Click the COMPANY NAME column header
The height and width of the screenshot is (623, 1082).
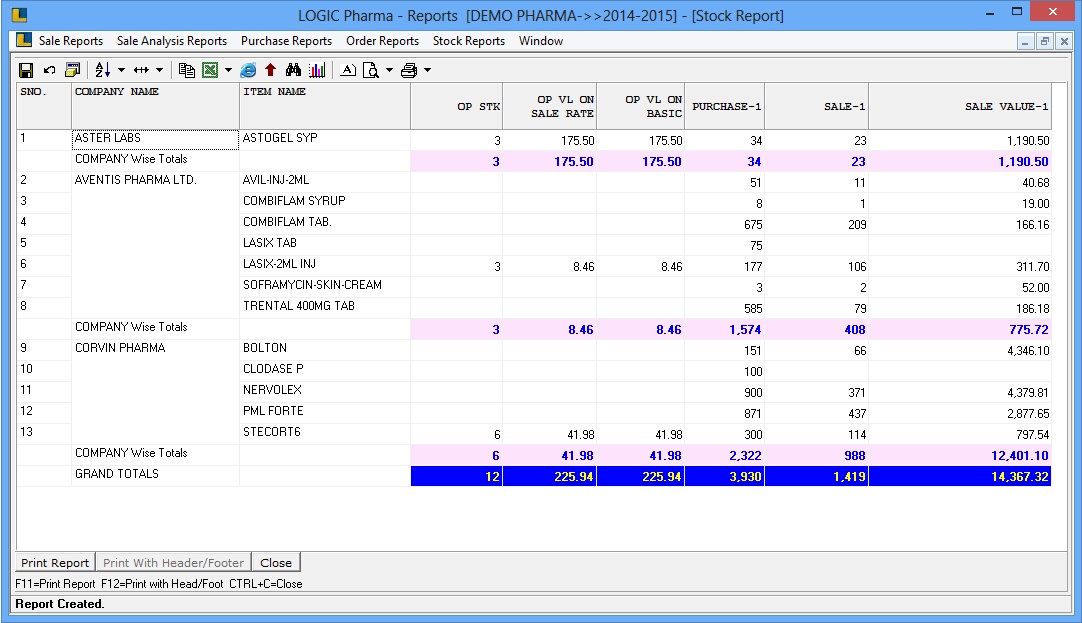click(x=155, y=106)
